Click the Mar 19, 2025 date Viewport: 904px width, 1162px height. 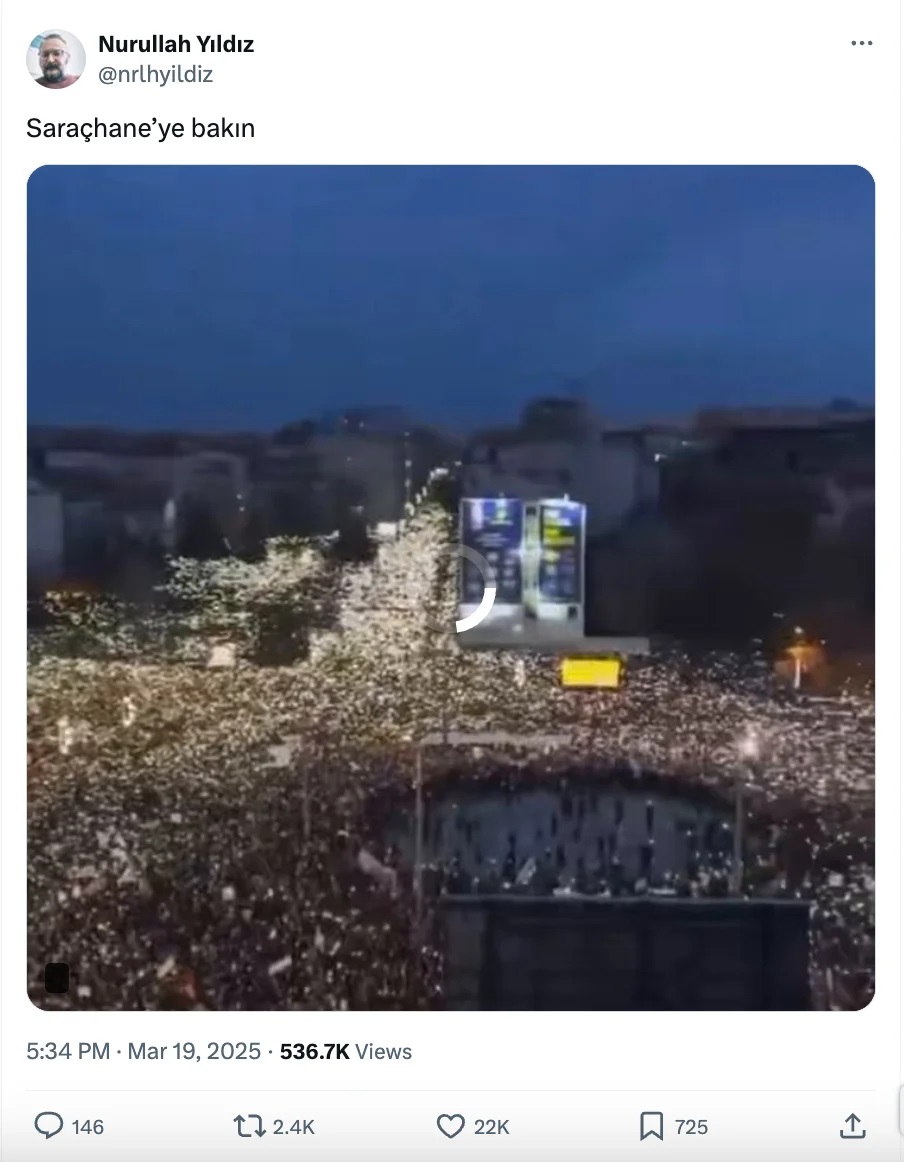(194, 1051)
